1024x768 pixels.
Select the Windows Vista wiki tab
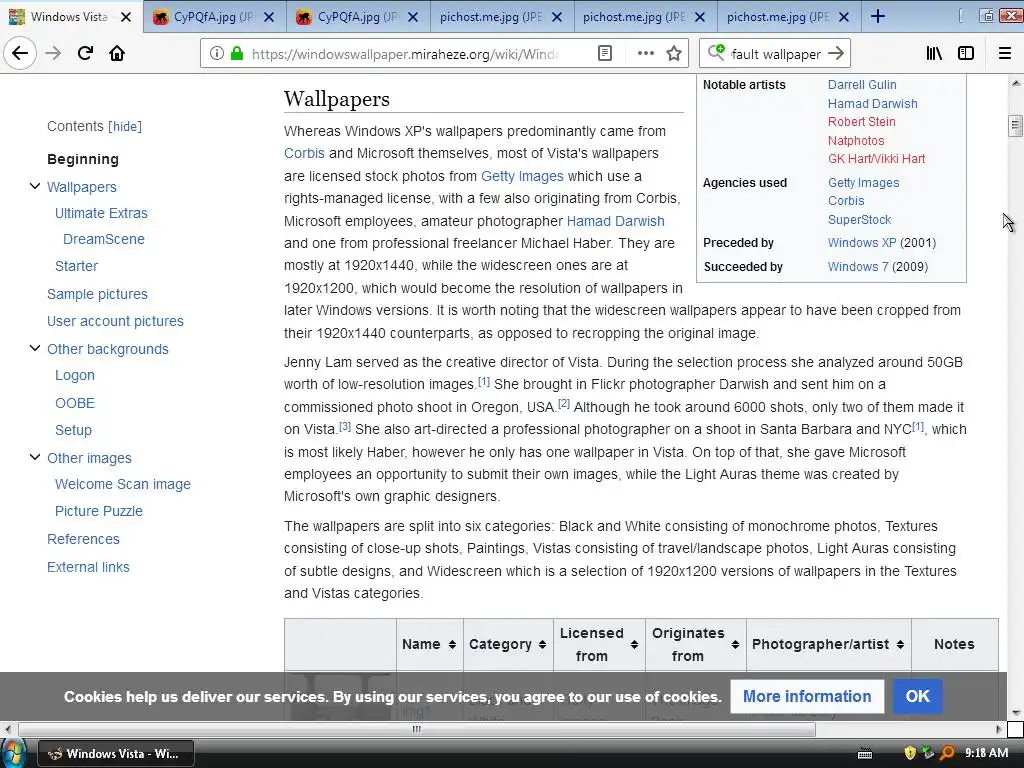point(71,17)
